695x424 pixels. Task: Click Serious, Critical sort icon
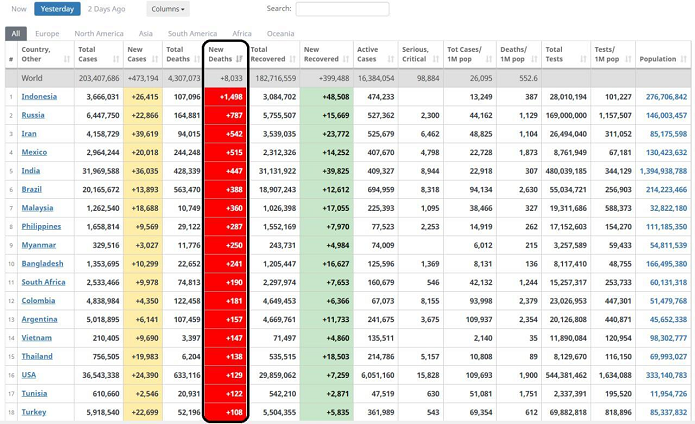click(x=435, y=59)
